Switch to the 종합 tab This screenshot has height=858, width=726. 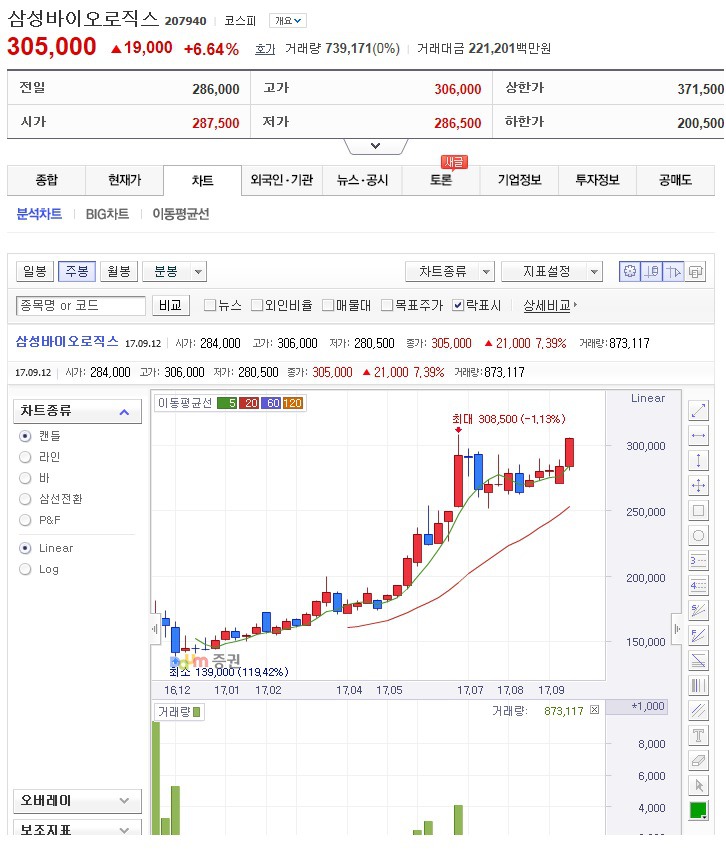47,180
